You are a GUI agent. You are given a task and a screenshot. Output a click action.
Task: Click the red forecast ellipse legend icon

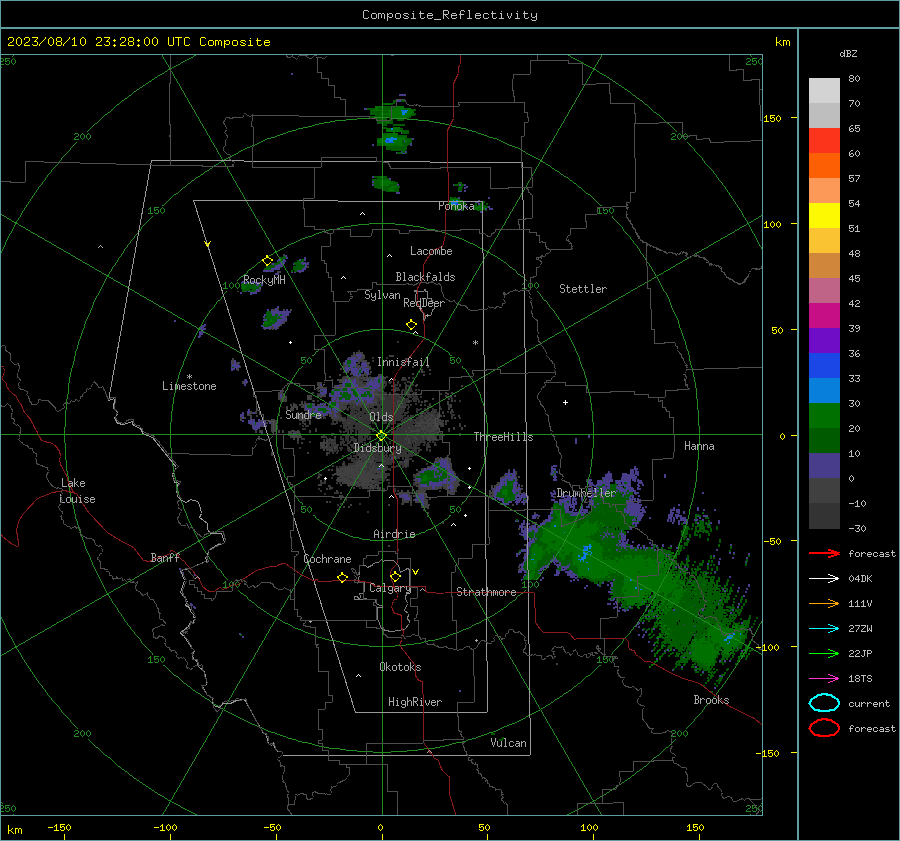[x=824, y=728]
